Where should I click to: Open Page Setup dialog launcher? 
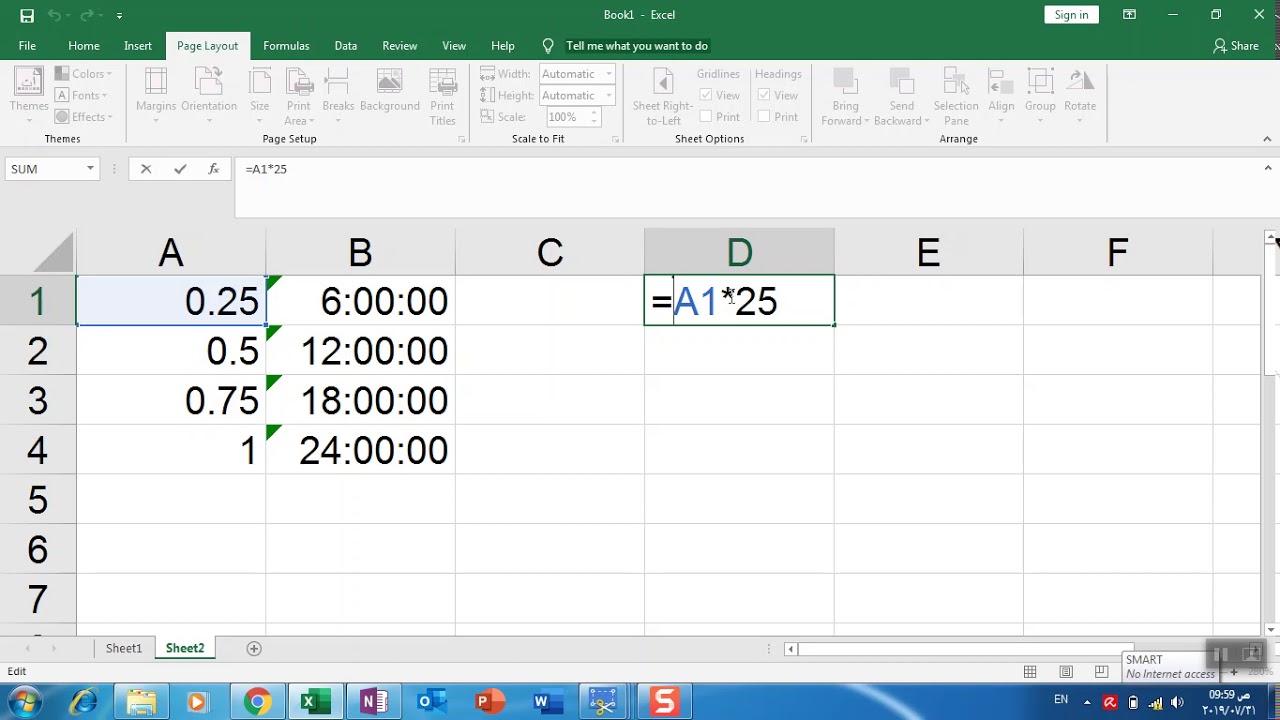461,139
